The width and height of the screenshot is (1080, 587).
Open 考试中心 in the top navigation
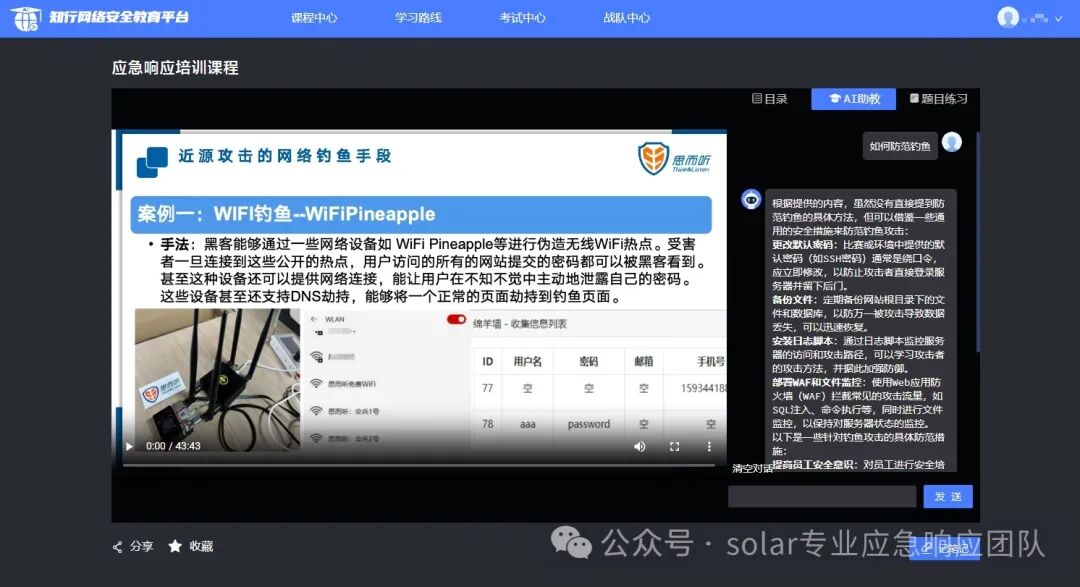(523, 18)
